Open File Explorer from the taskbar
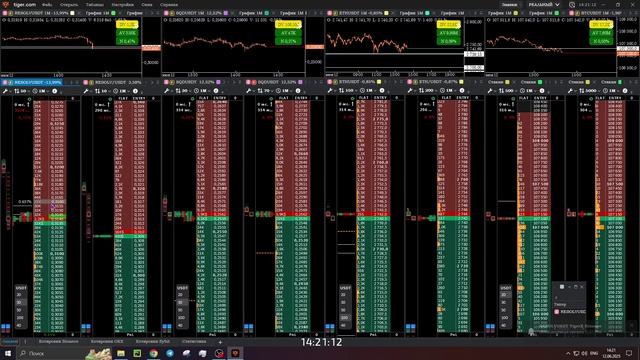Screen dimensions: 640x360 [121, 353]
